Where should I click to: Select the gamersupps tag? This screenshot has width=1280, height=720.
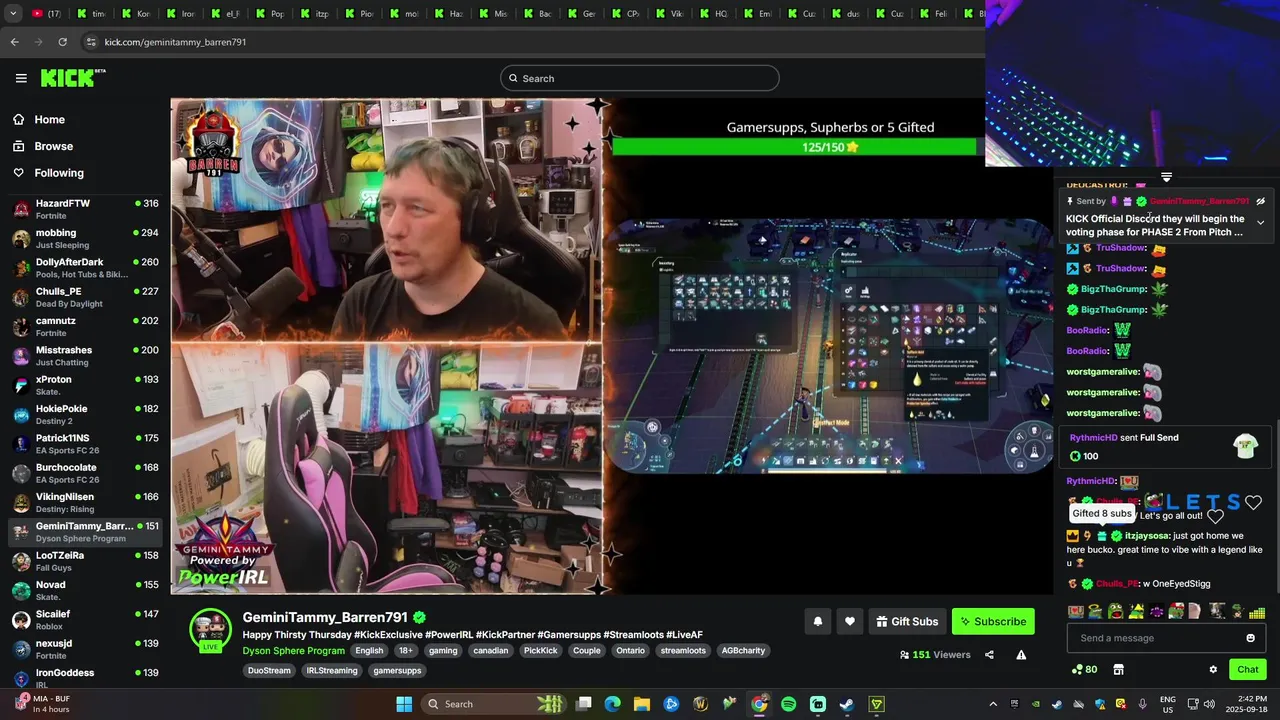click(397, 671)
